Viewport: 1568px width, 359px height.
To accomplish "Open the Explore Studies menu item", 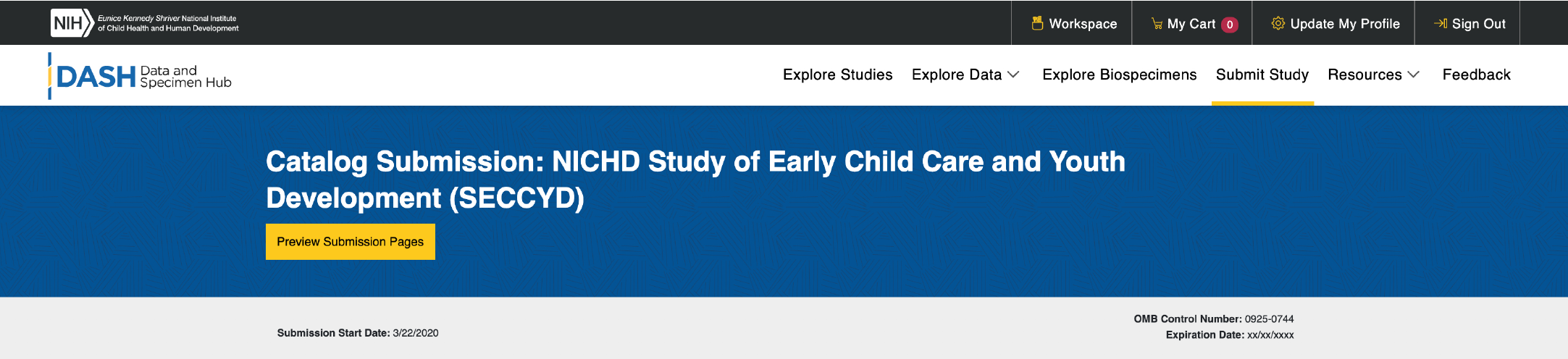I will click(837, 75).
